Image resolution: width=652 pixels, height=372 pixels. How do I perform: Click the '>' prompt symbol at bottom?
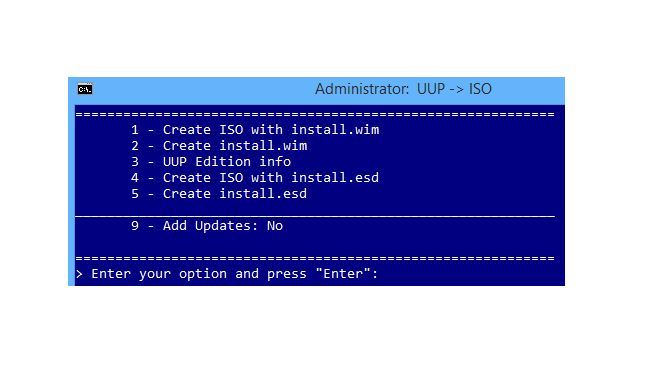point(79,274)
